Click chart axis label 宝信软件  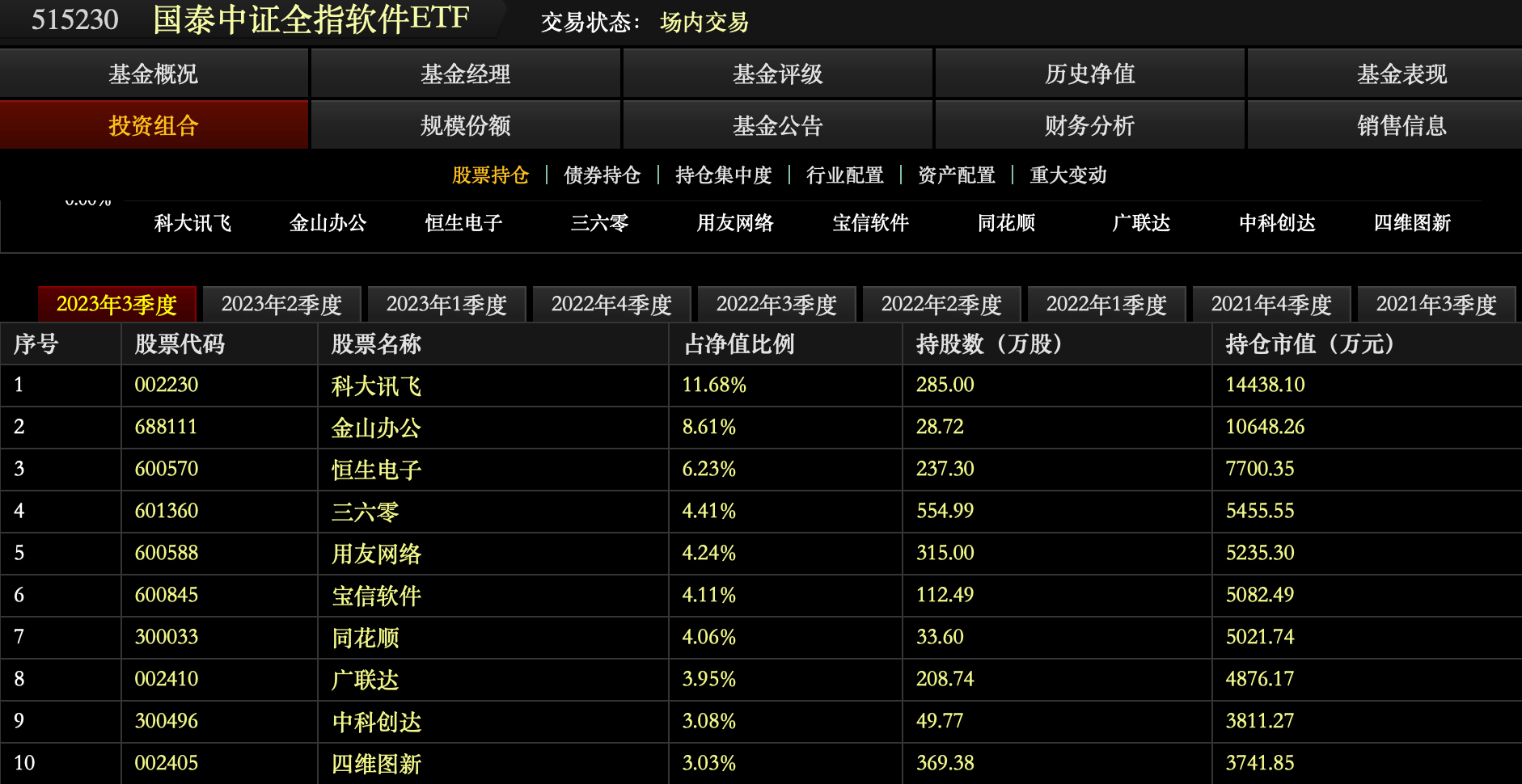(870, 223)
